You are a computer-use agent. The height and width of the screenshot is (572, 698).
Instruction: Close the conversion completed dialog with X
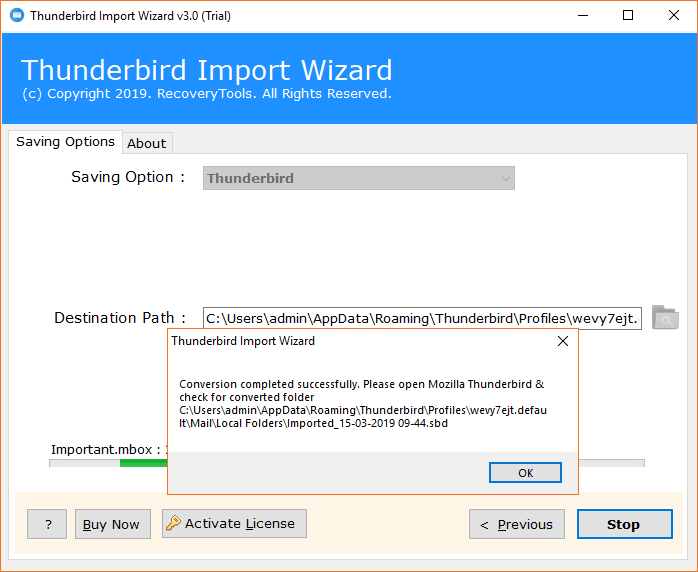coord(563,341)
